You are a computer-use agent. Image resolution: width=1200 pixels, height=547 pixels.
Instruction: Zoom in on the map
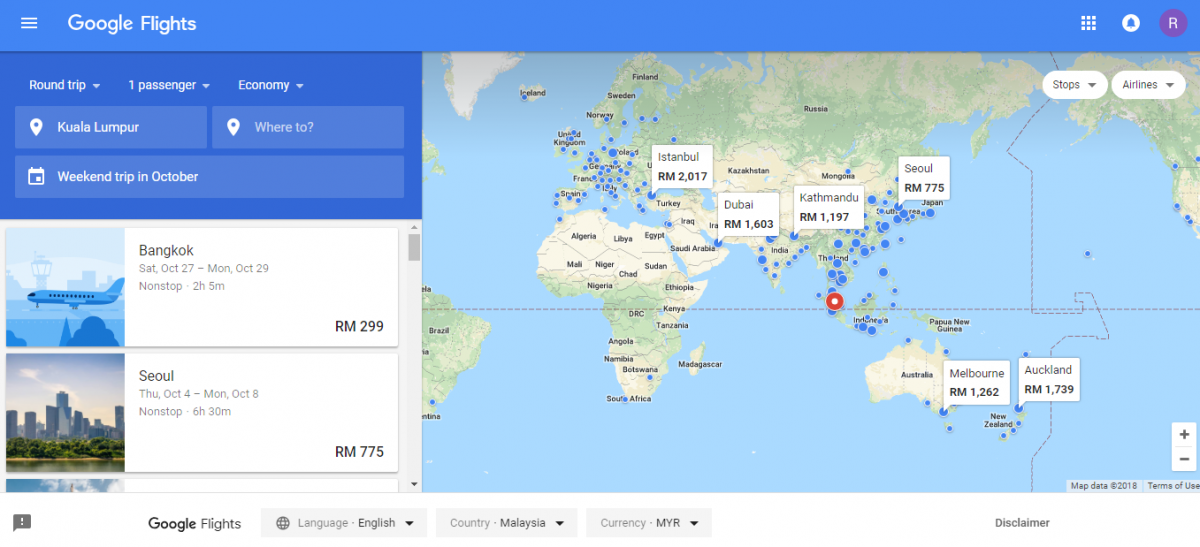click(x=1185, y=434)
